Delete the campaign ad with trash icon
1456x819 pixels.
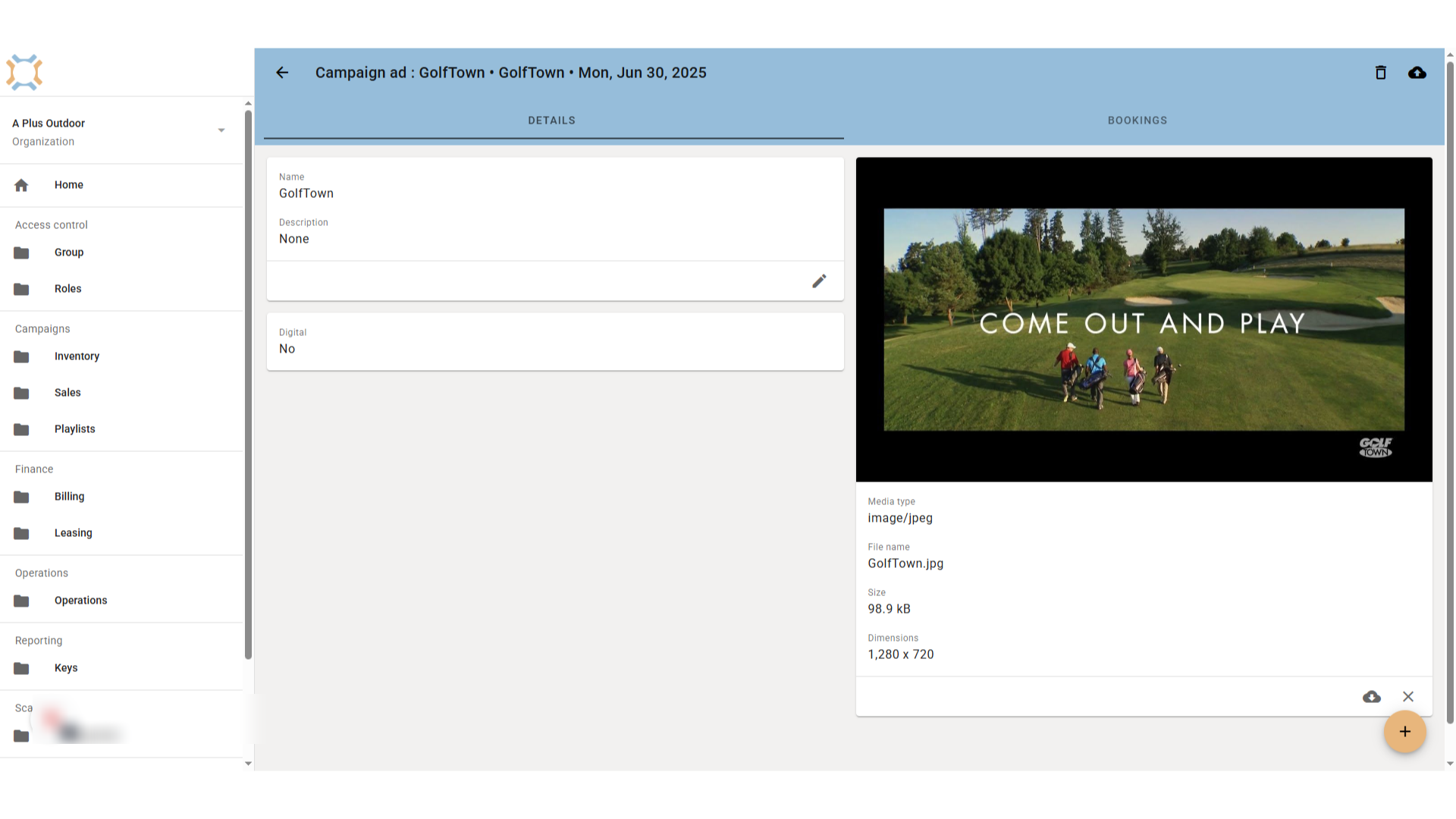pyautogui.click(x=1381, y=73)
